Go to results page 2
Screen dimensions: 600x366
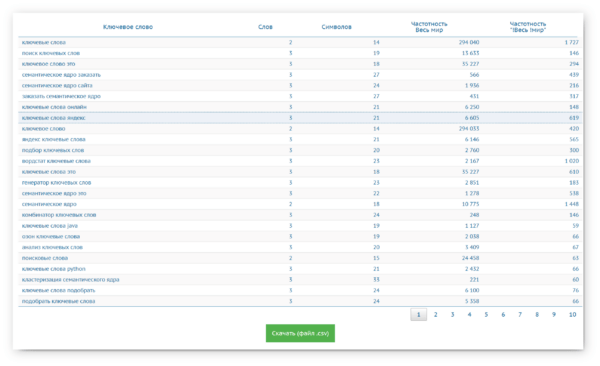click(x=435, y=315)
